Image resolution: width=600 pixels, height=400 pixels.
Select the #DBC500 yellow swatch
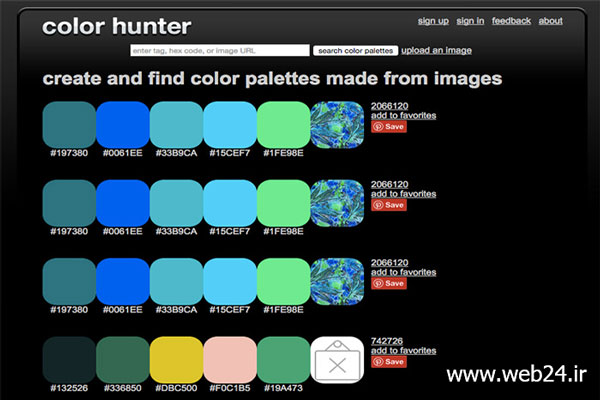pos(176,360)
